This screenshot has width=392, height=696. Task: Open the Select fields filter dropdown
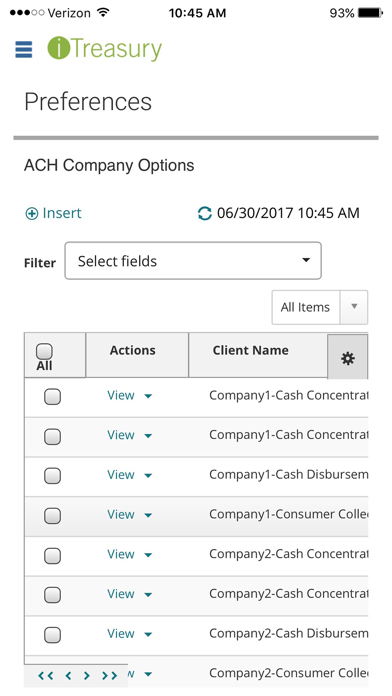tap(193, 261)
